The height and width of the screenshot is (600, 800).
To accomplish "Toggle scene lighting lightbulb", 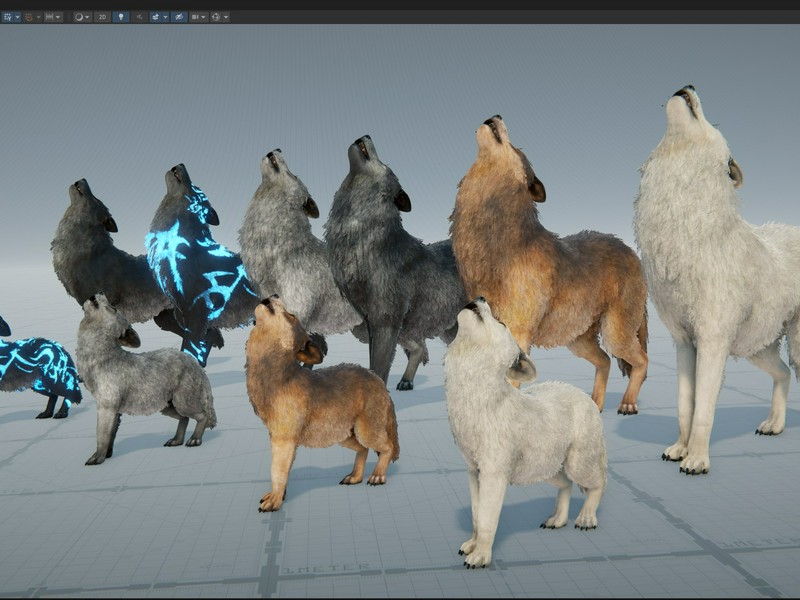I will pos(121,17).
